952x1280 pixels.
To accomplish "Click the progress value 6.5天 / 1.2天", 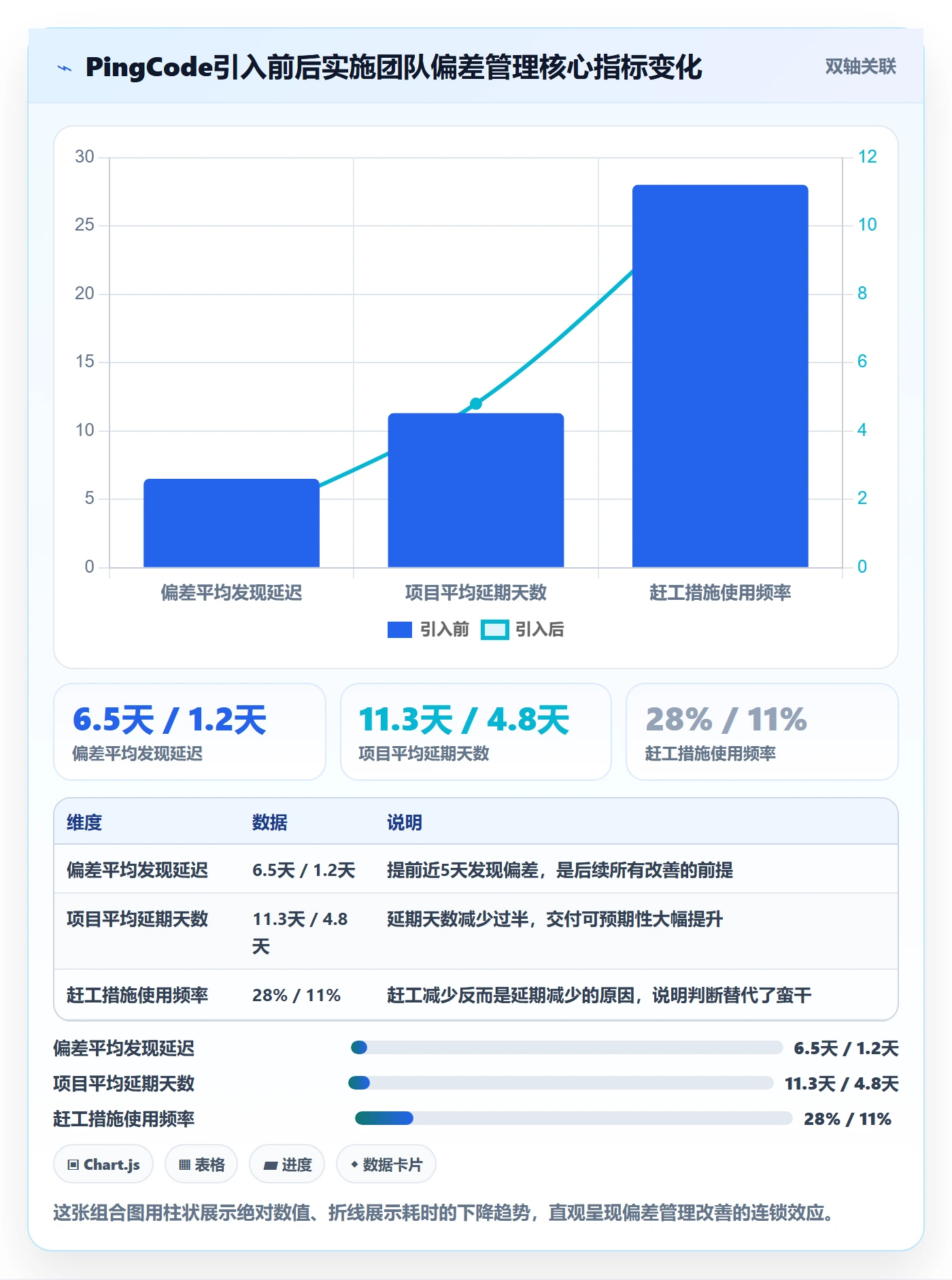I will [x=846, y=1048].
